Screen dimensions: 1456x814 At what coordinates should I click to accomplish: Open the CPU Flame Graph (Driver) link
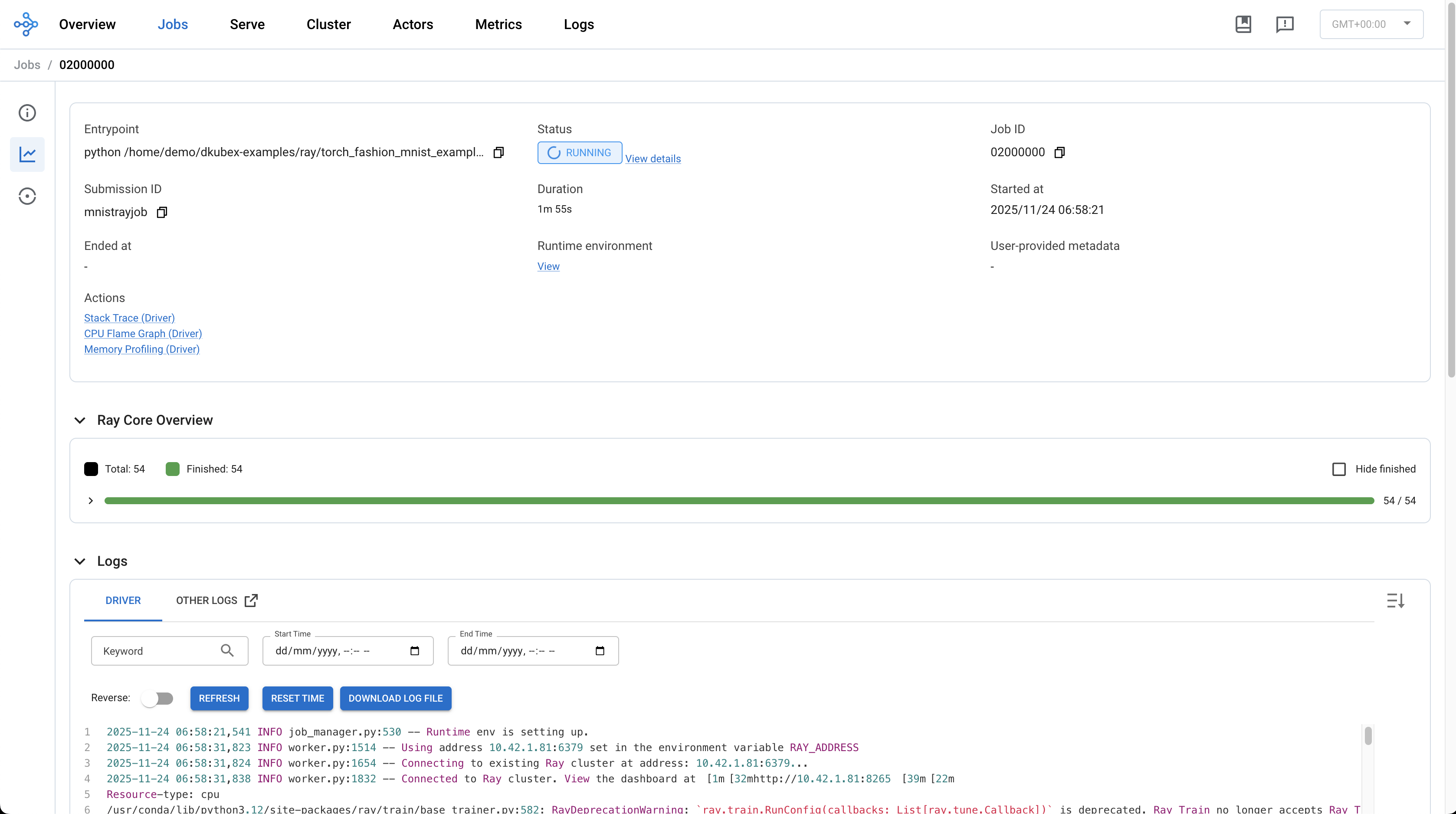[143, 334]
